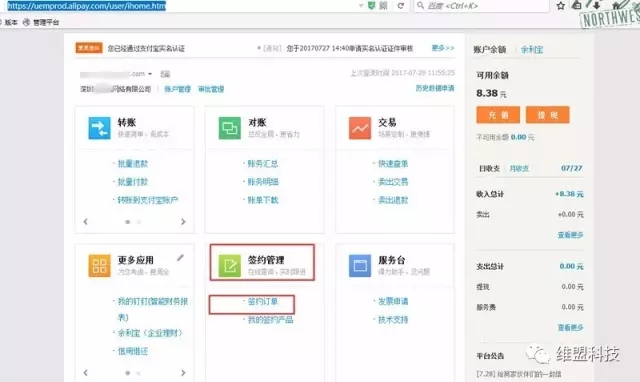Switch to the 余利宝 tab
This screenshot has height=382, width=640.
tap(532, 49)
